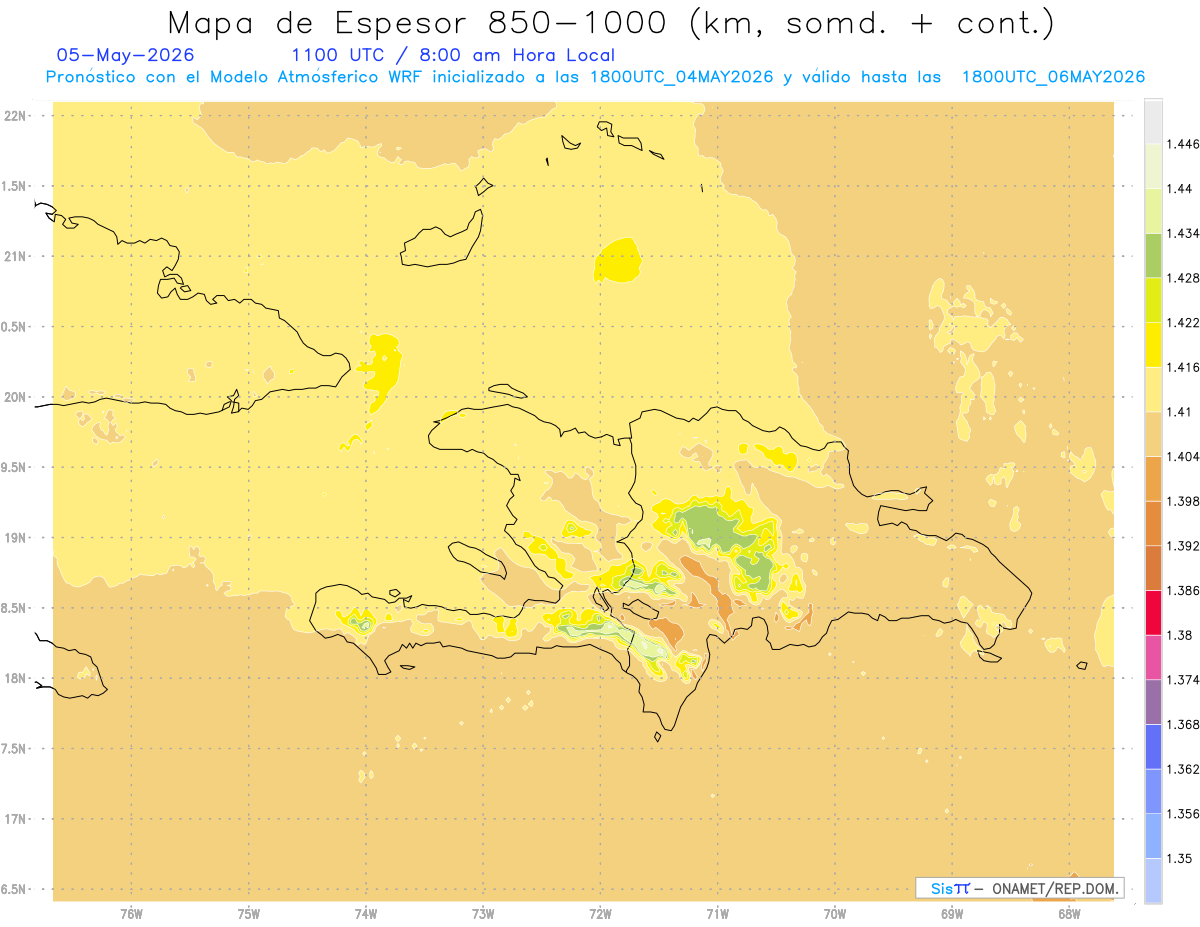Select the 1.386 red legend color band
The width and height of the screenshot is (1200, 927).
[1153, 613]
